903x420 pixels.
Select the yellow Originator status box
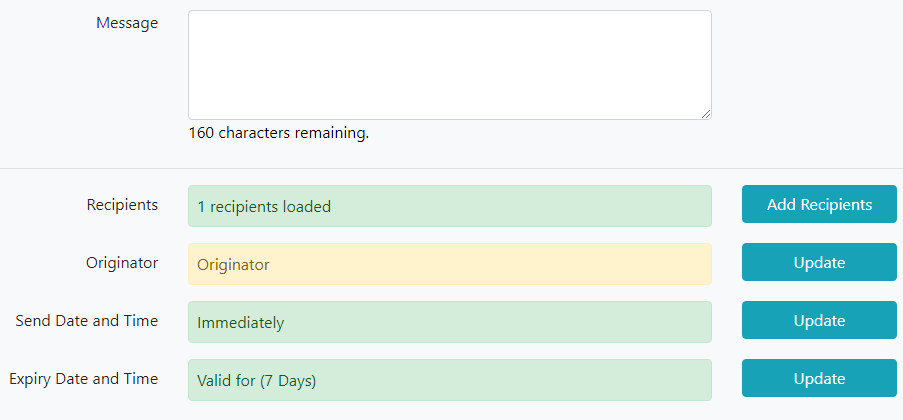coord(450,264)
